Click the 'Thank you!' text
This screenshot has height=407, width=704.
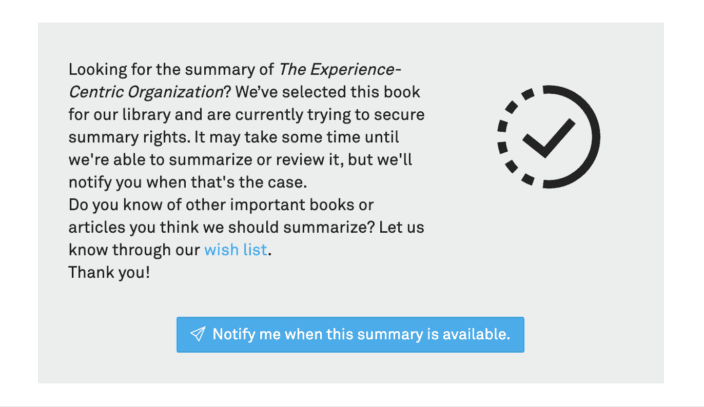tap(109, 272)
